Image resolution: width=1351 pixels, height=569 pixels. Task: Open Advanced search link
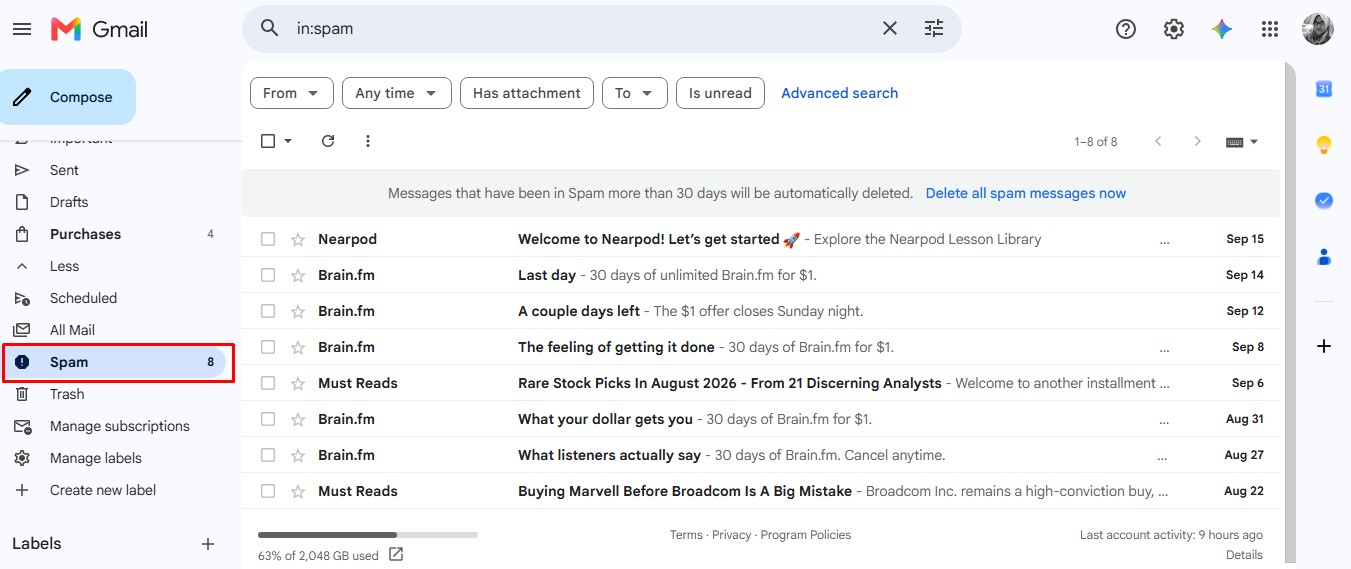840,93
